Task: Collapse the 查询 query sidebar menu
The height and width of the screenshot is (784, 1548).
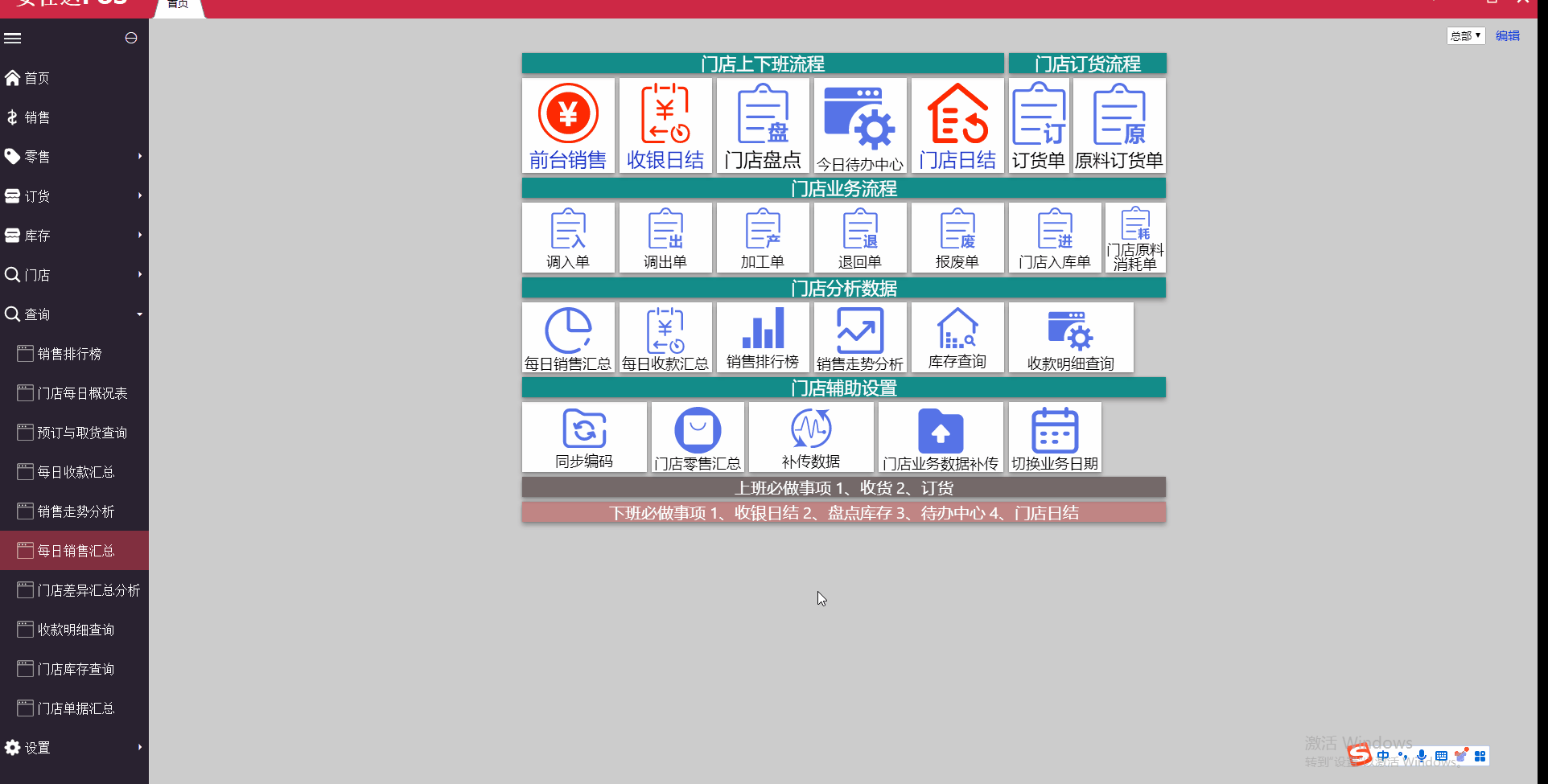Action: [74, 314]
